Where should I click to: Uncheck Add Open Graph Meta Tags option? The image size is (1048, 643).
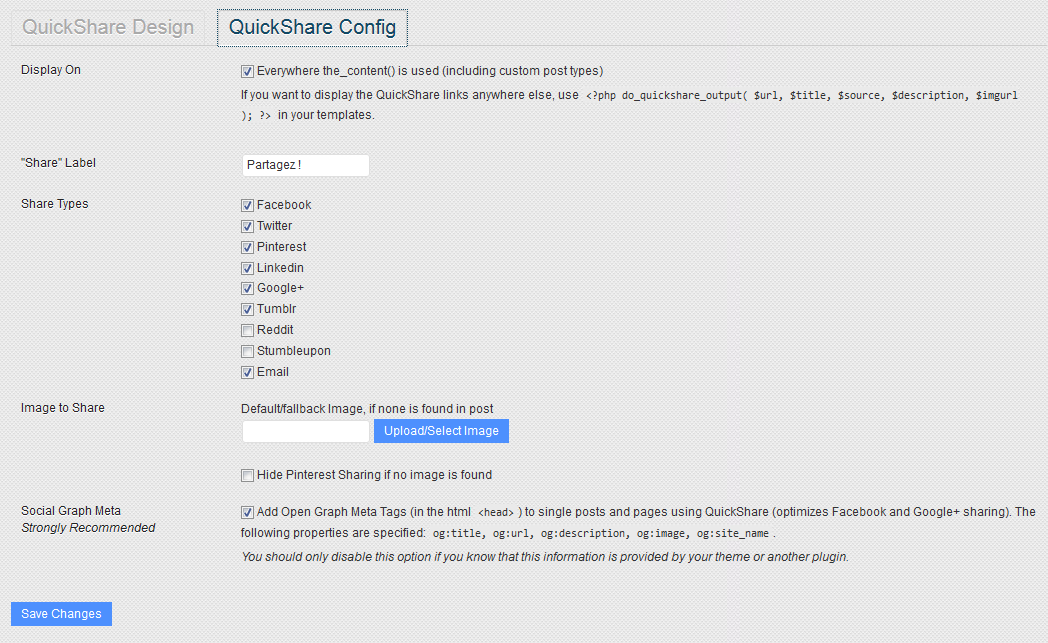point(247,513)
